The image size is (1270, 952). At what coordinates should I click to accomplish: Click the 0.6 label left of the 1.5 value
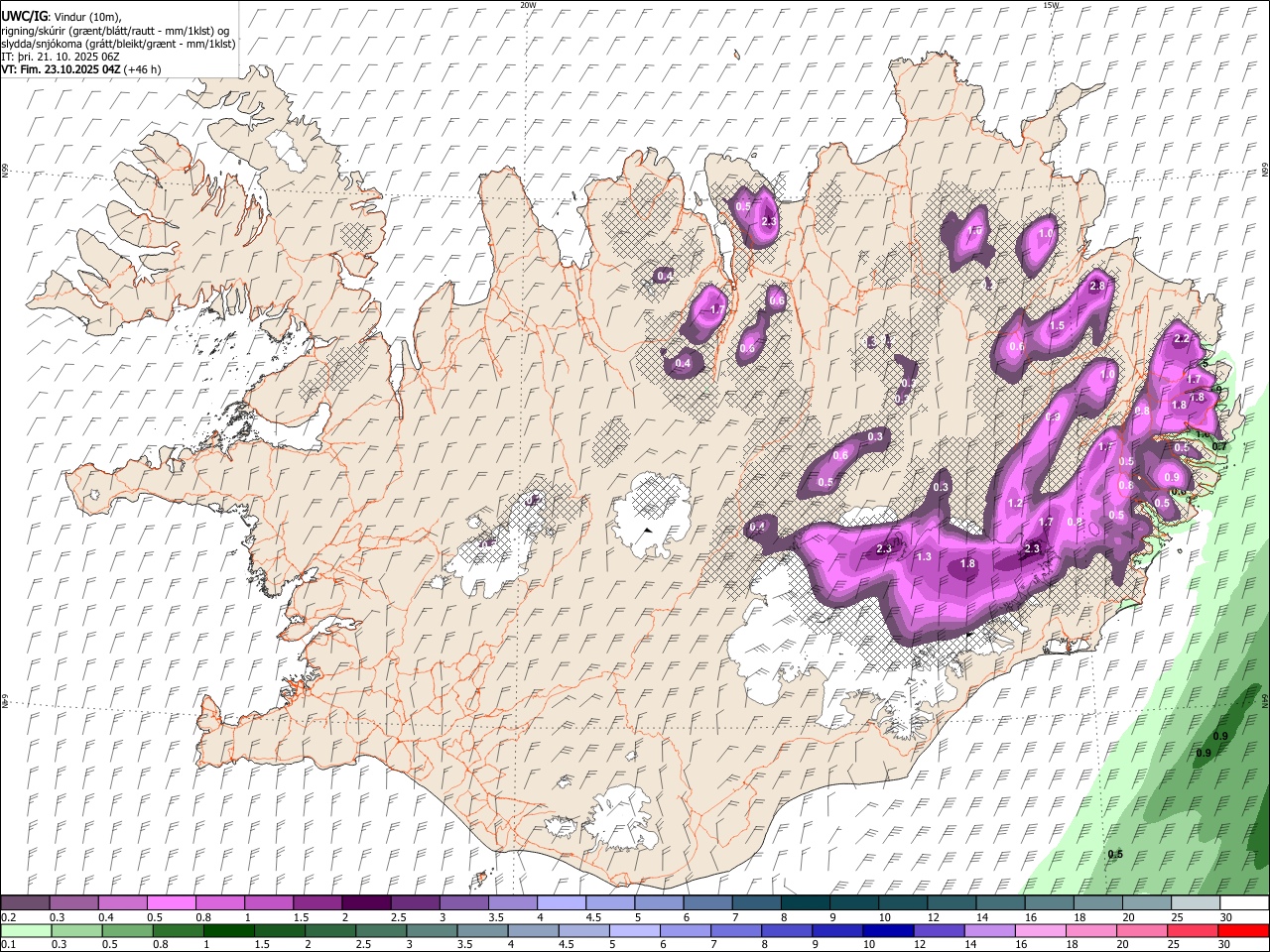pyautogui.click(x=1016, y=347)
